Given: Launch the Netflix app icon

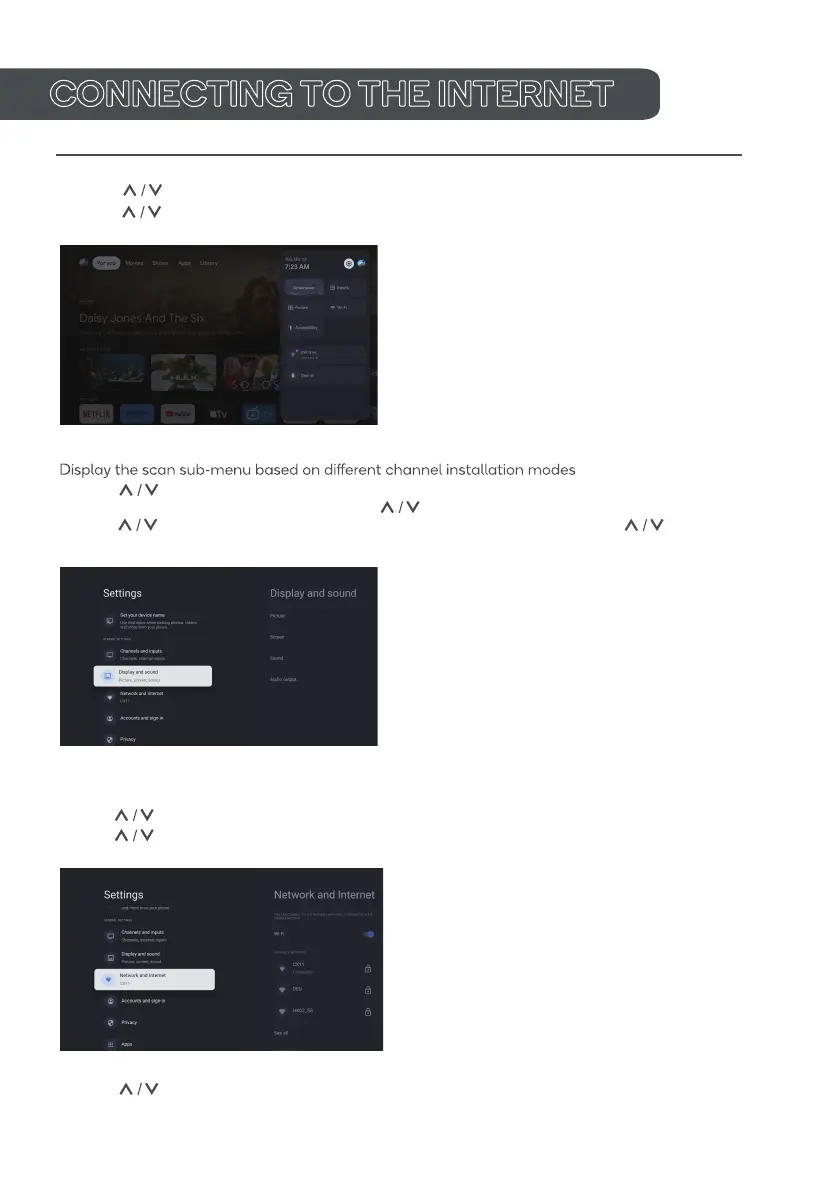Looking at the screenshot, I should click(x=96, y=414).
